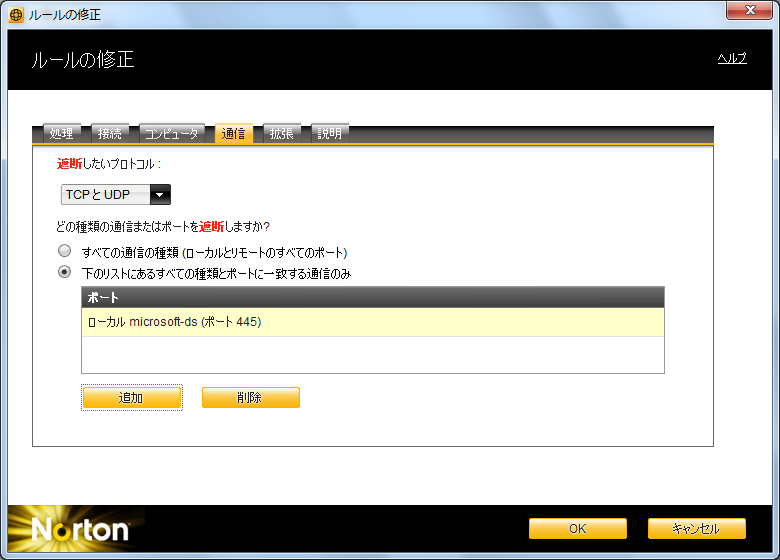Choose the 下のリストにある radio option
Screen dimensions: 780x560
pyautogui.click(x=65, y=272)
